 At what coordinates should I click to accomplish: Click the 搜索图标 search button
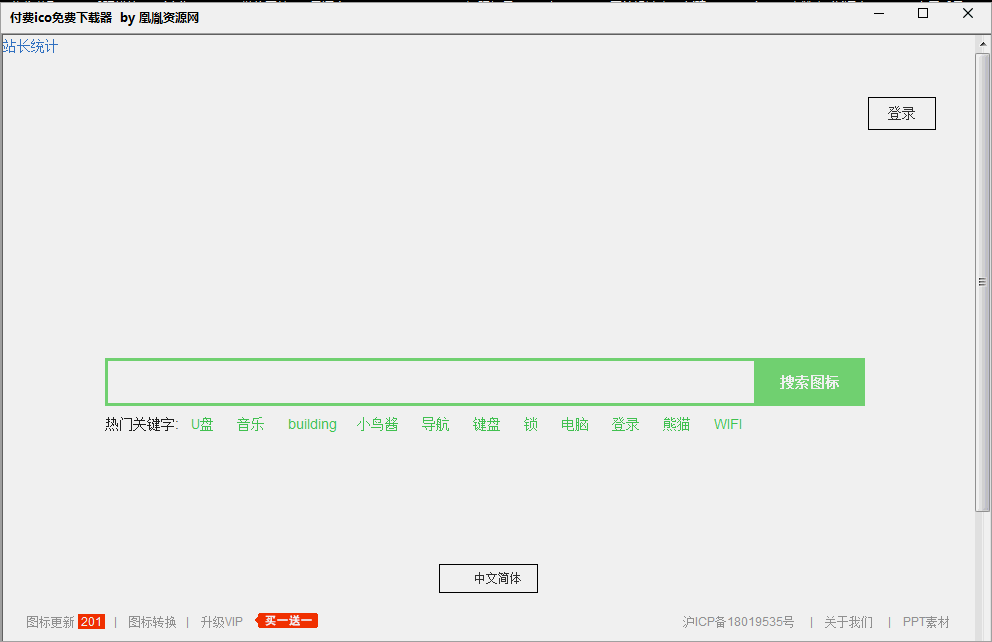point(808,382)
